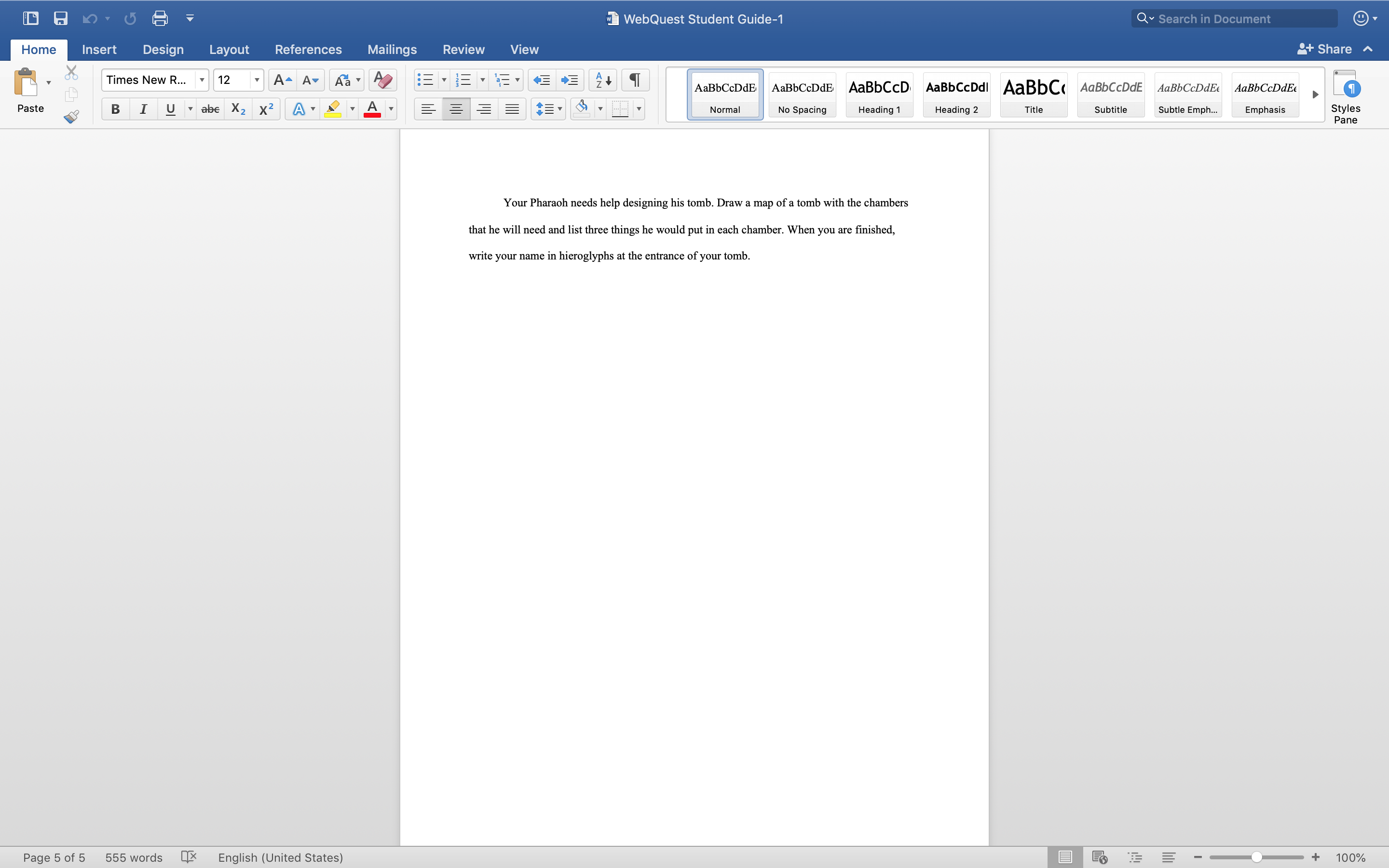
Task: Click the Print icon
Action: coord(160,18)
